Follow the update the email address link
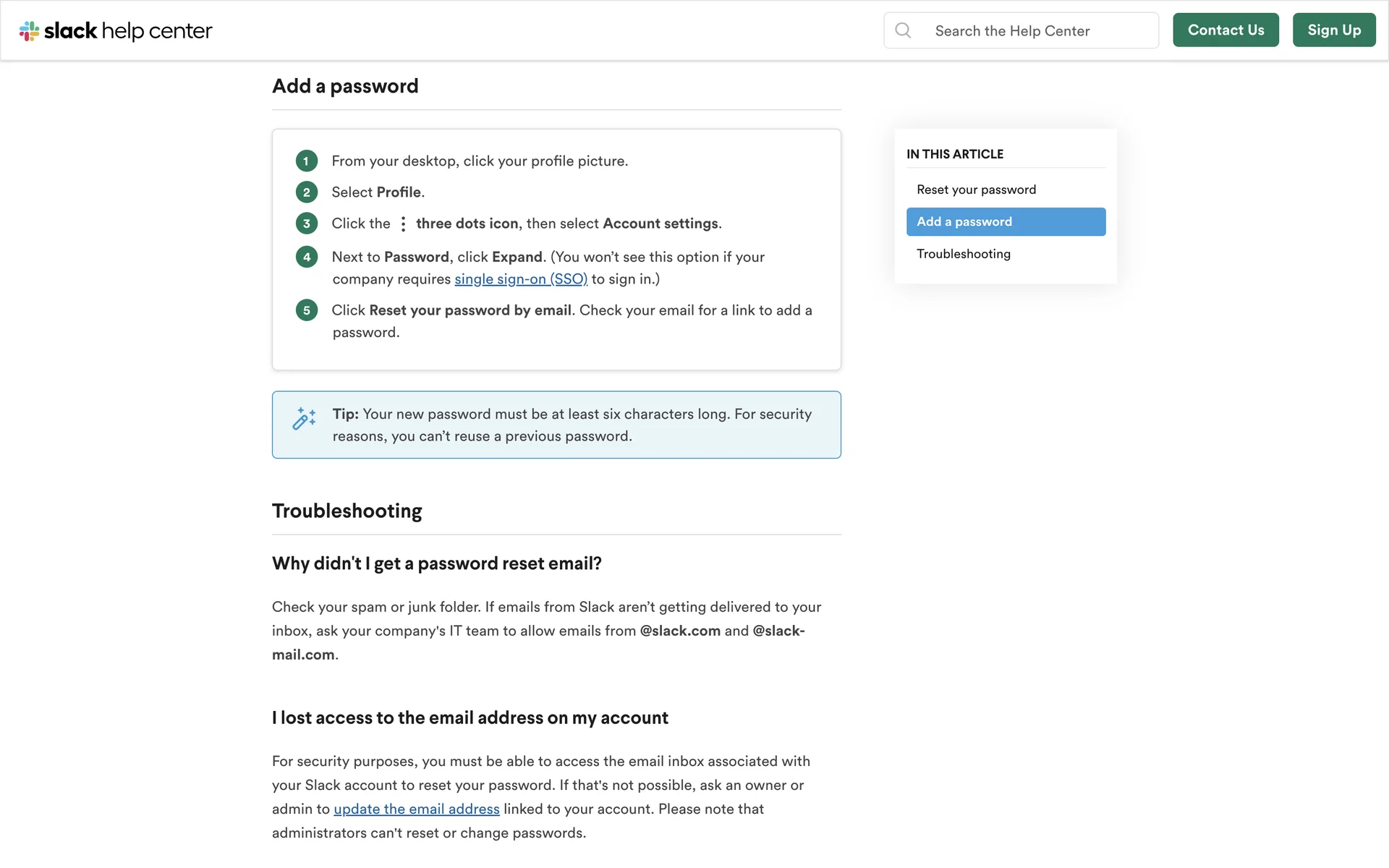Screen dimensions: 1389x868 [417, 809]
